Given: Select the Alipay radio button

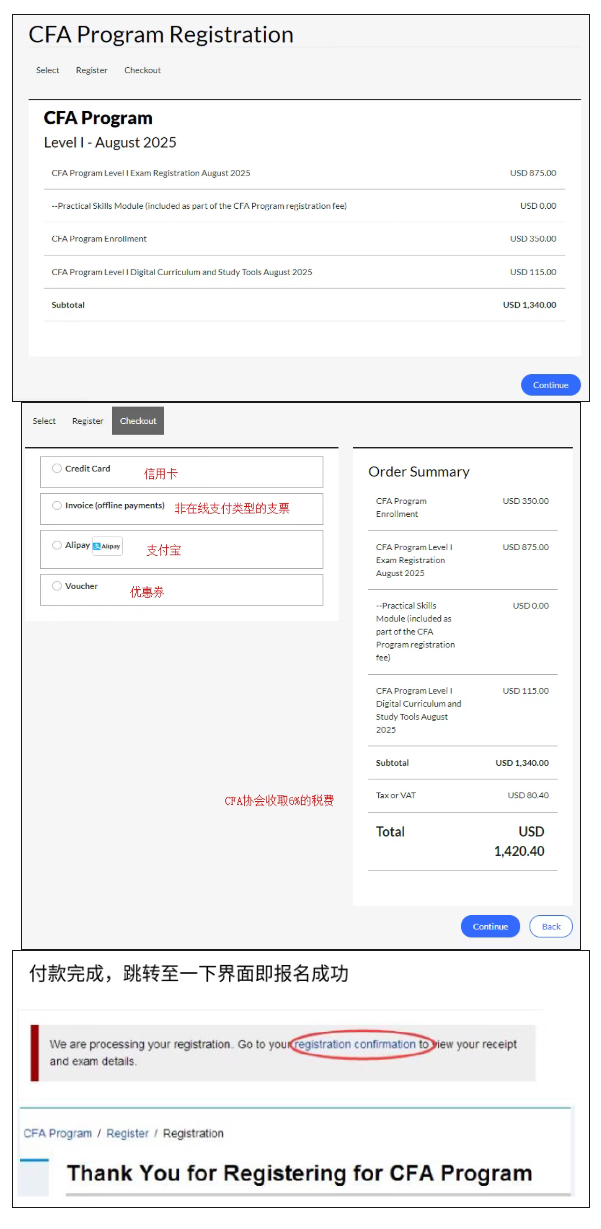Looking at the screenshot, I should [57, 545].
